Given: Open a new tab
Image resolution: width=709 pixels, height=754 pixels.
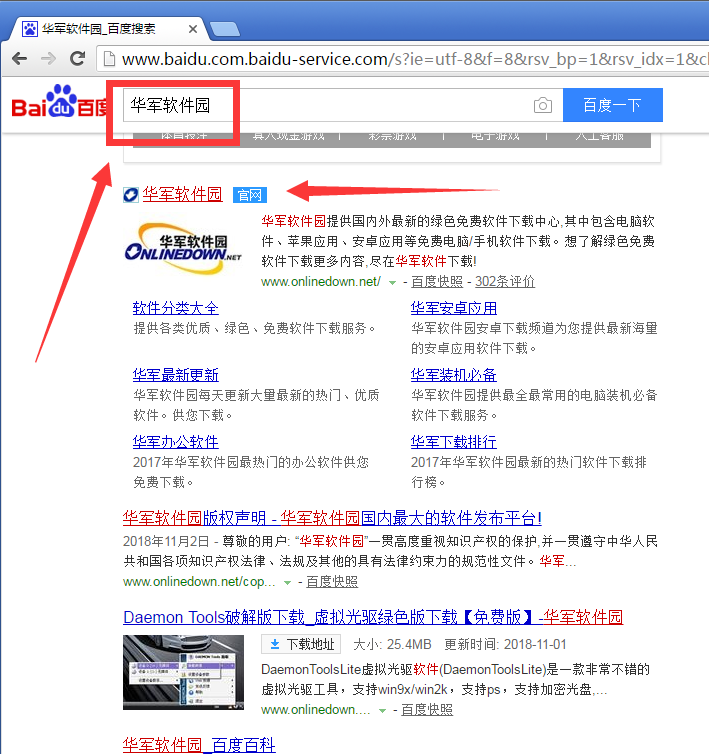Looking at the screenshot, I should pyautogui.click(x=225, y=29).
